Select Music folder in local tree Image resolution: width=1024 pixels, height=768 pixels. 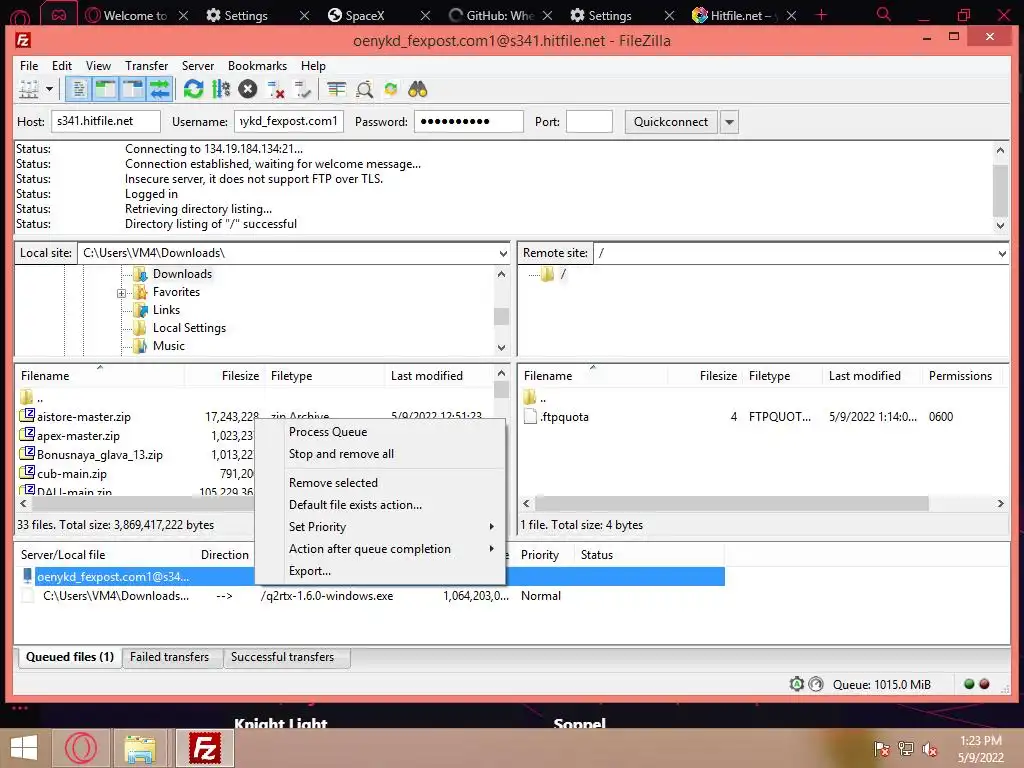(168, 345)
